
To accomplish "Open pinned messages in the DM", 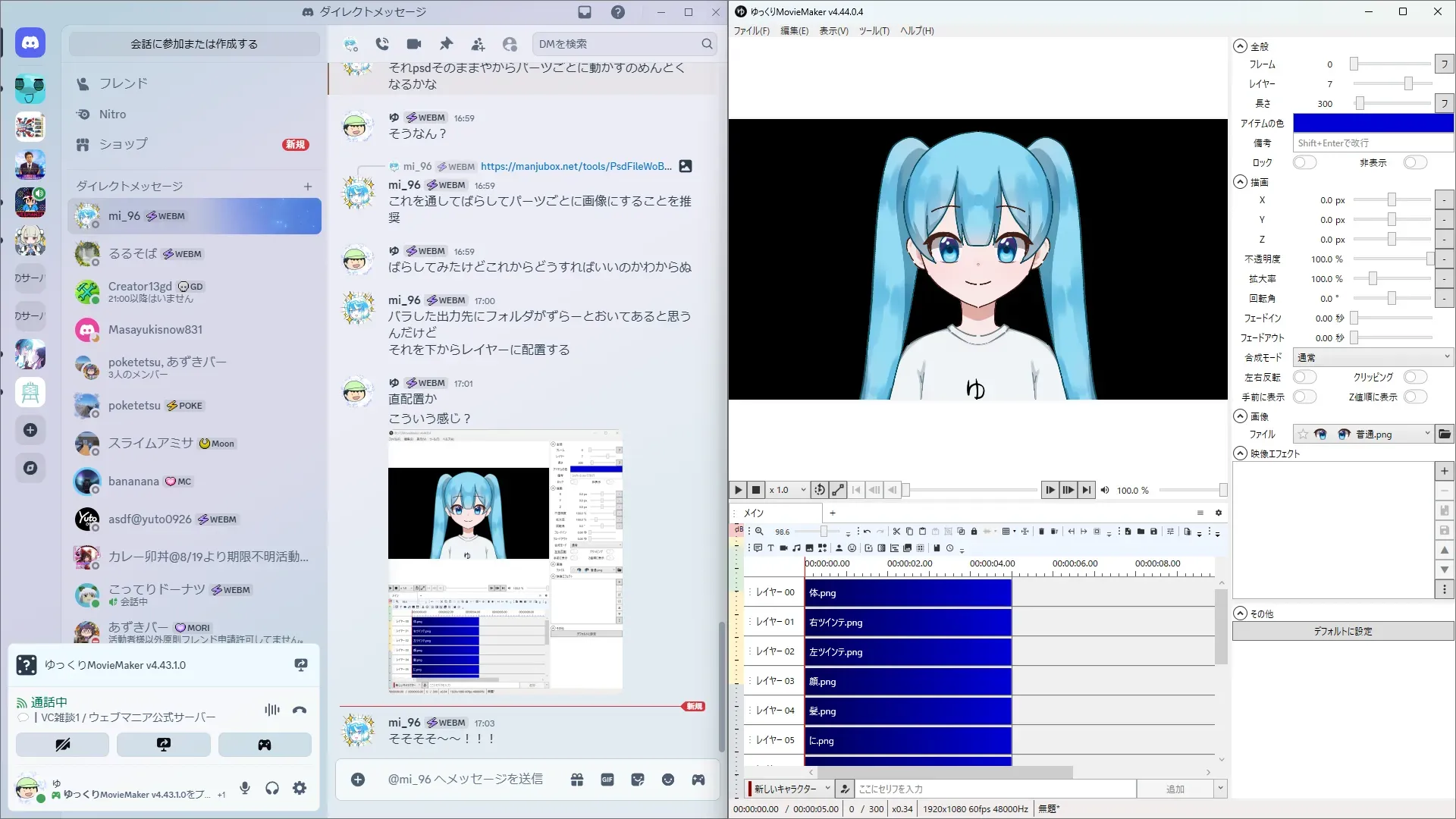I will pos(446,44).
